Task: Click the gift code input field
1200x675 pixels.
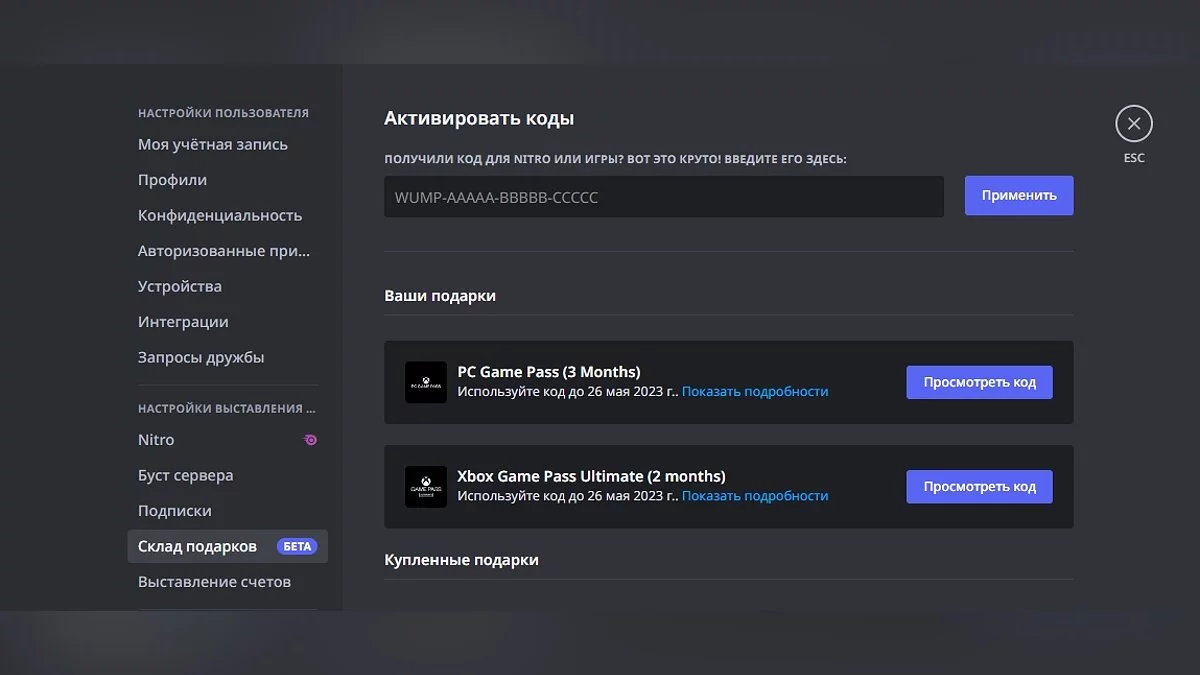Action: 664,197
